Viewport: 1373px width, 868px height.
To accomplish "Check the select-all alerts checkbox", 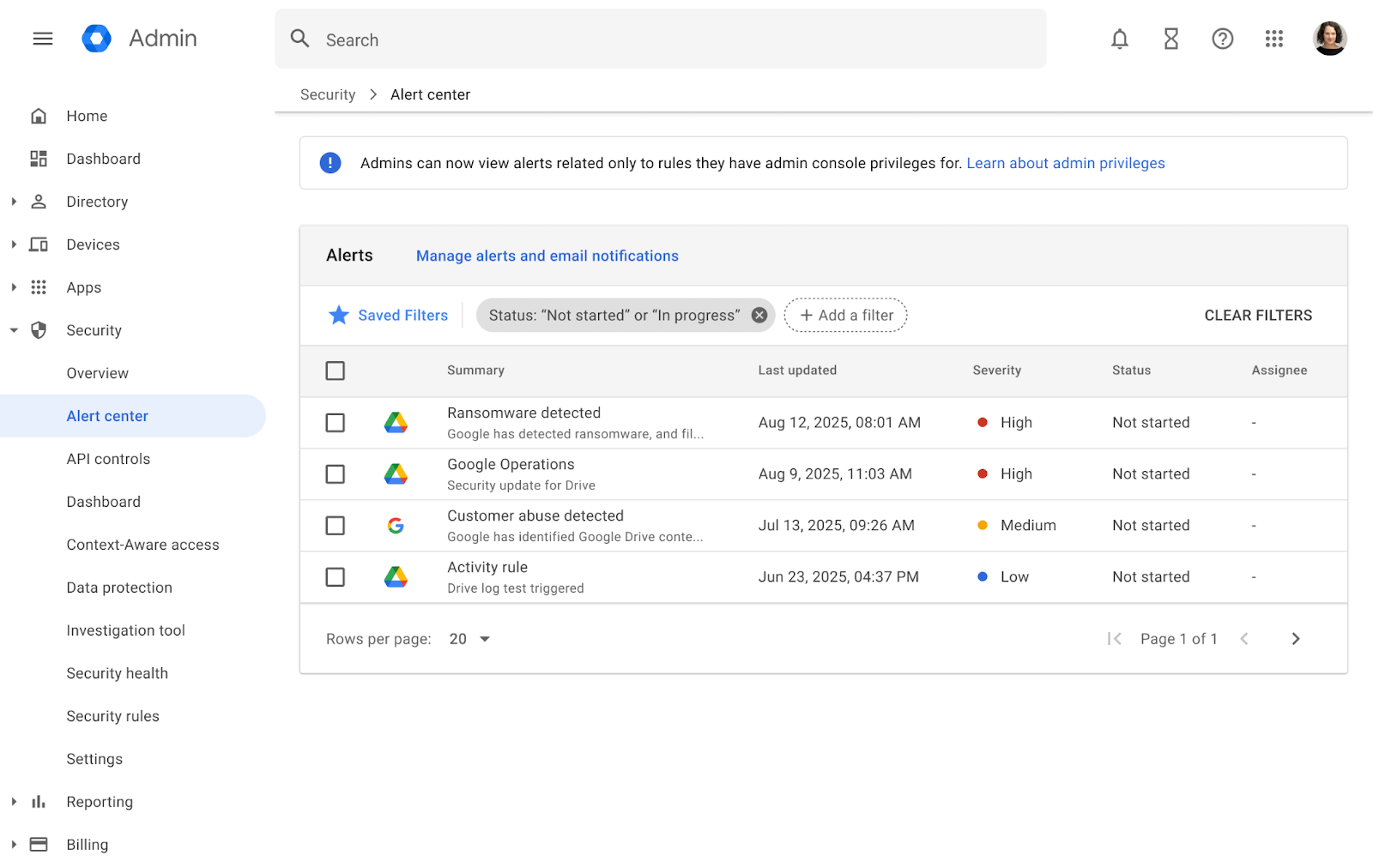I will (335, 371).
